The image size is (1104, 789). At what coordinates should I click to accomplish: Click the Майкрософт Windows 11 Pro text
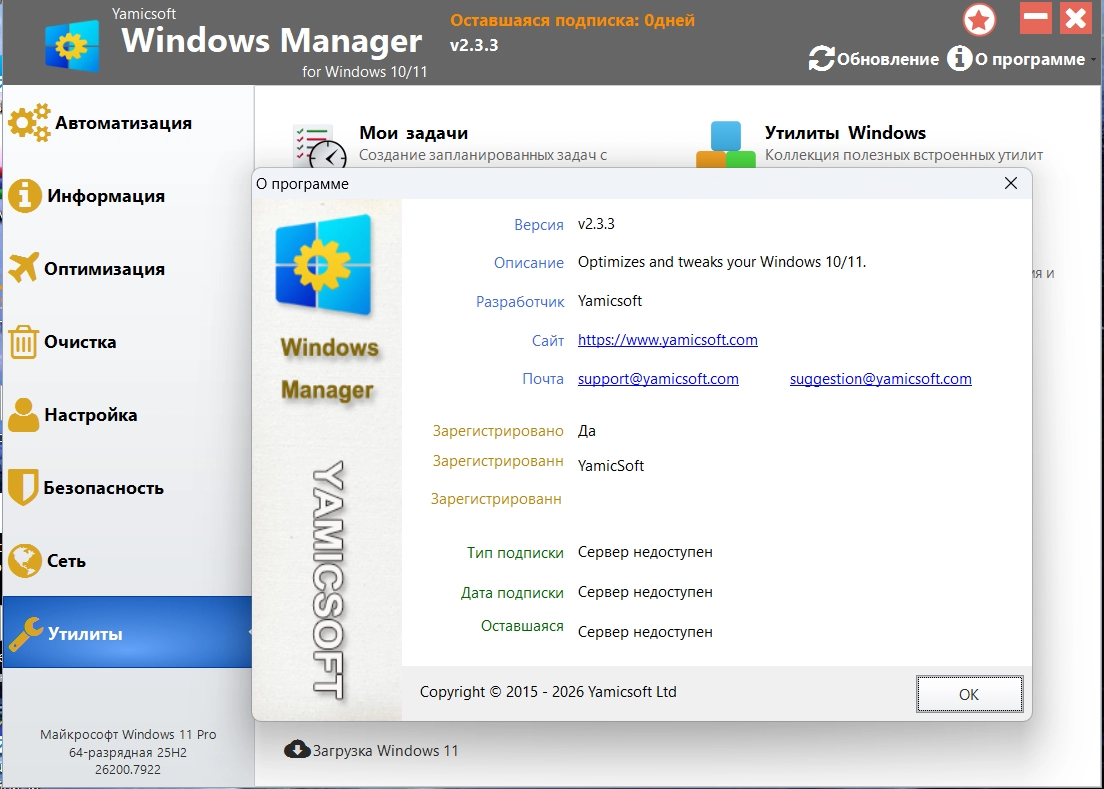(x=128, y=734)
